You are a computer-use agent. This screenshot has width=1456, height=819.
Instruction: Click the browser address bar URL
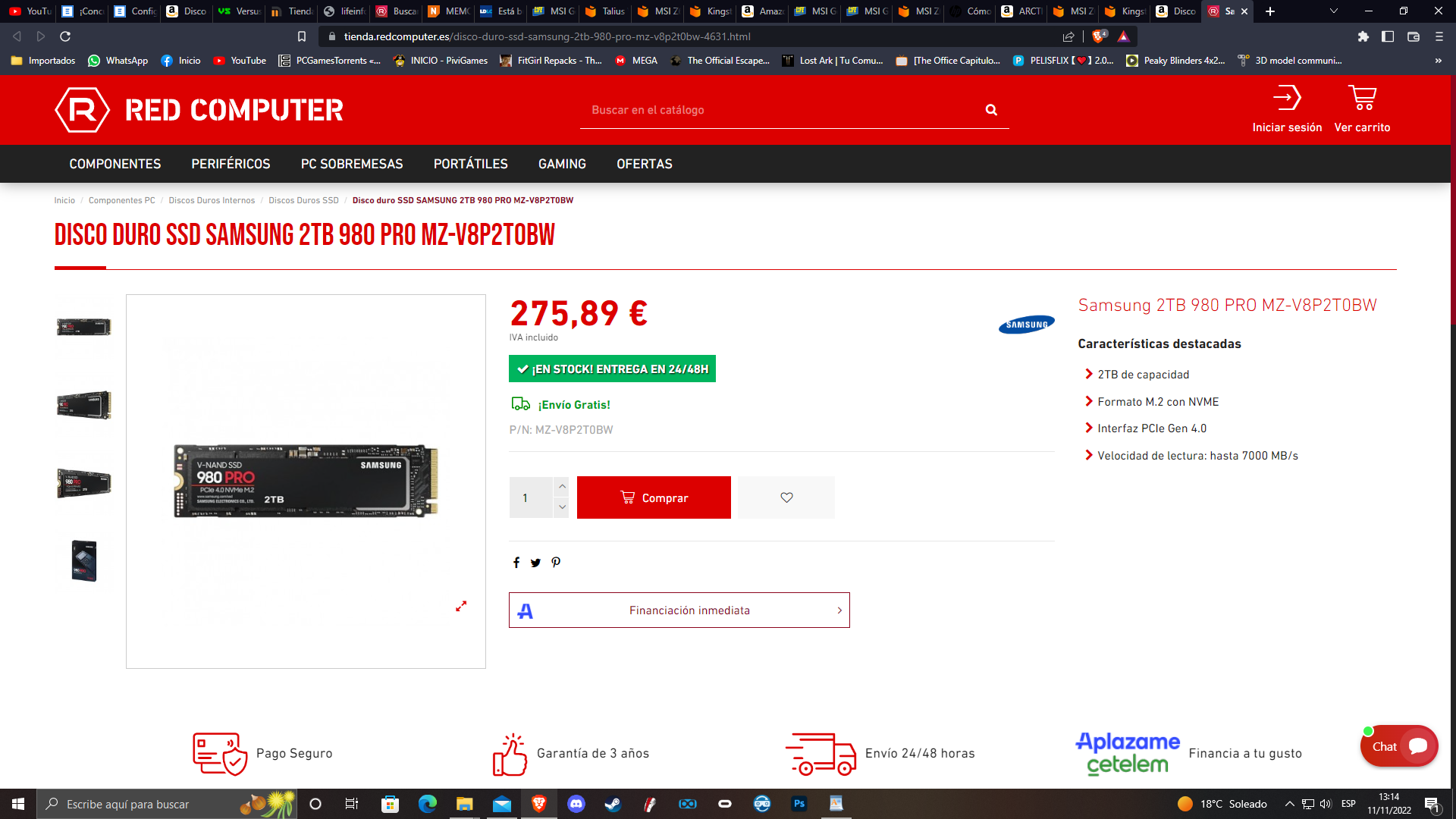[547, 36]
